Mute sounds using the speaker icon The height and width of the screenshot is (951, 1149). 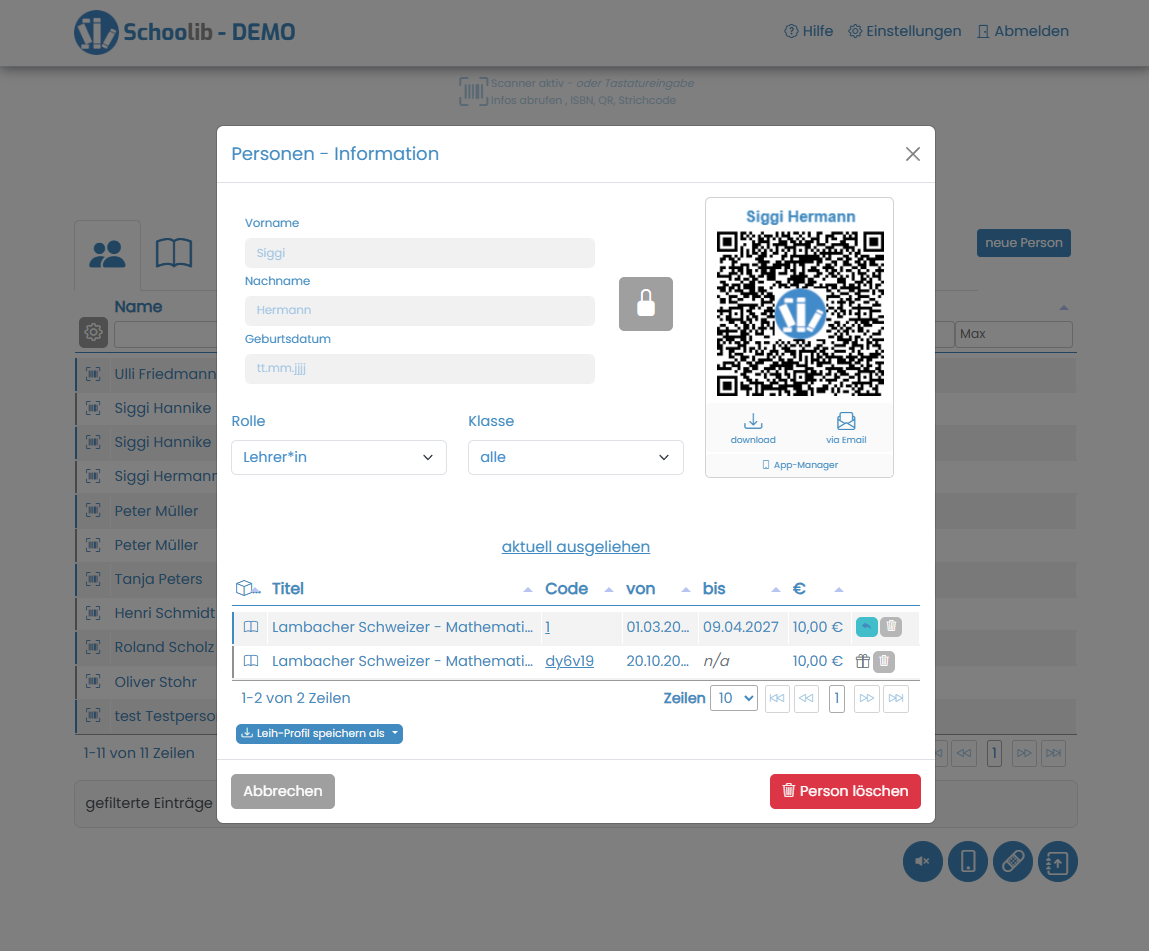(x=922, y=861)
